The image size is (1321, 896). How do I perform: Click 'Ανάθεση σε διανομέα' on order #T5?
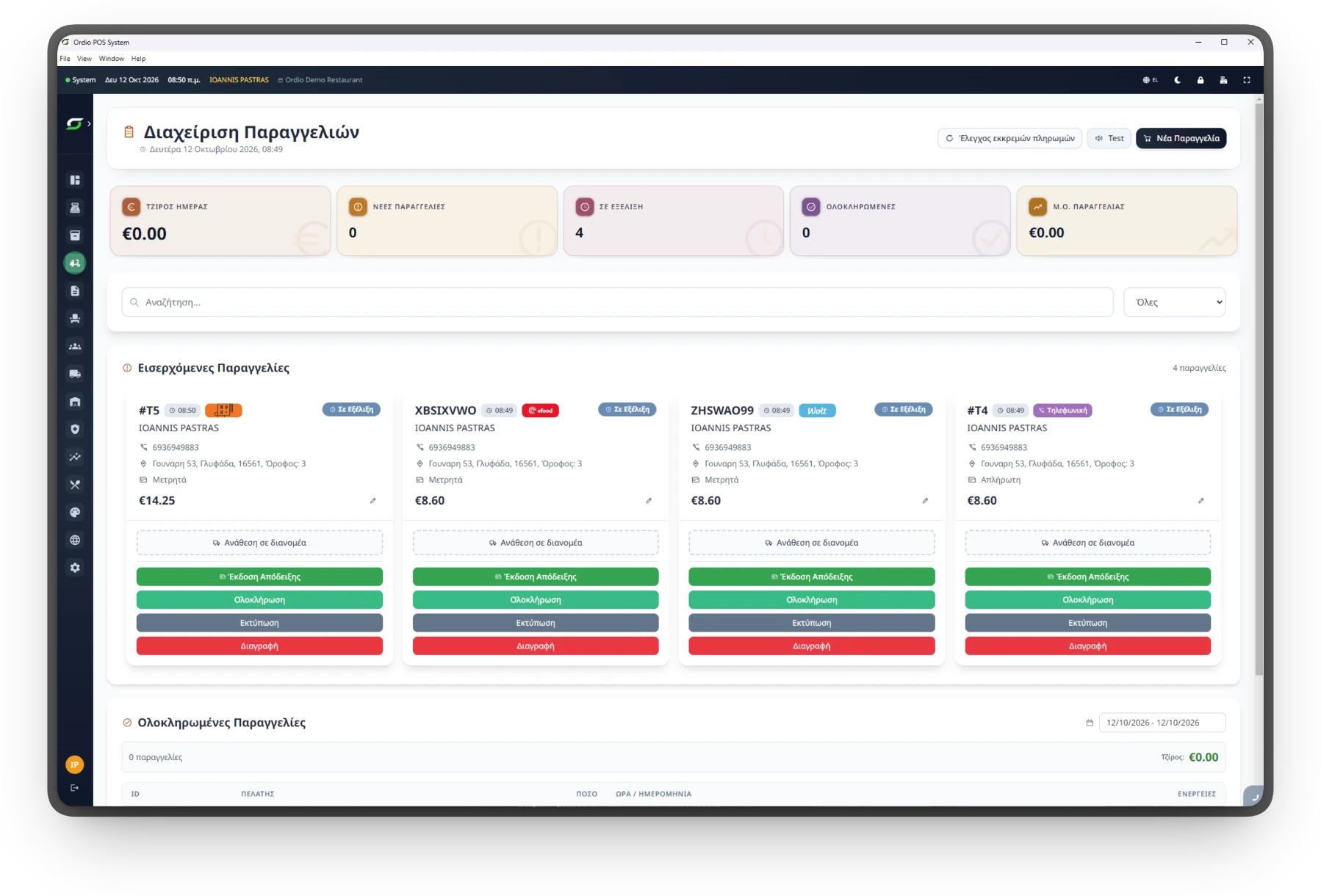point(259,543)
